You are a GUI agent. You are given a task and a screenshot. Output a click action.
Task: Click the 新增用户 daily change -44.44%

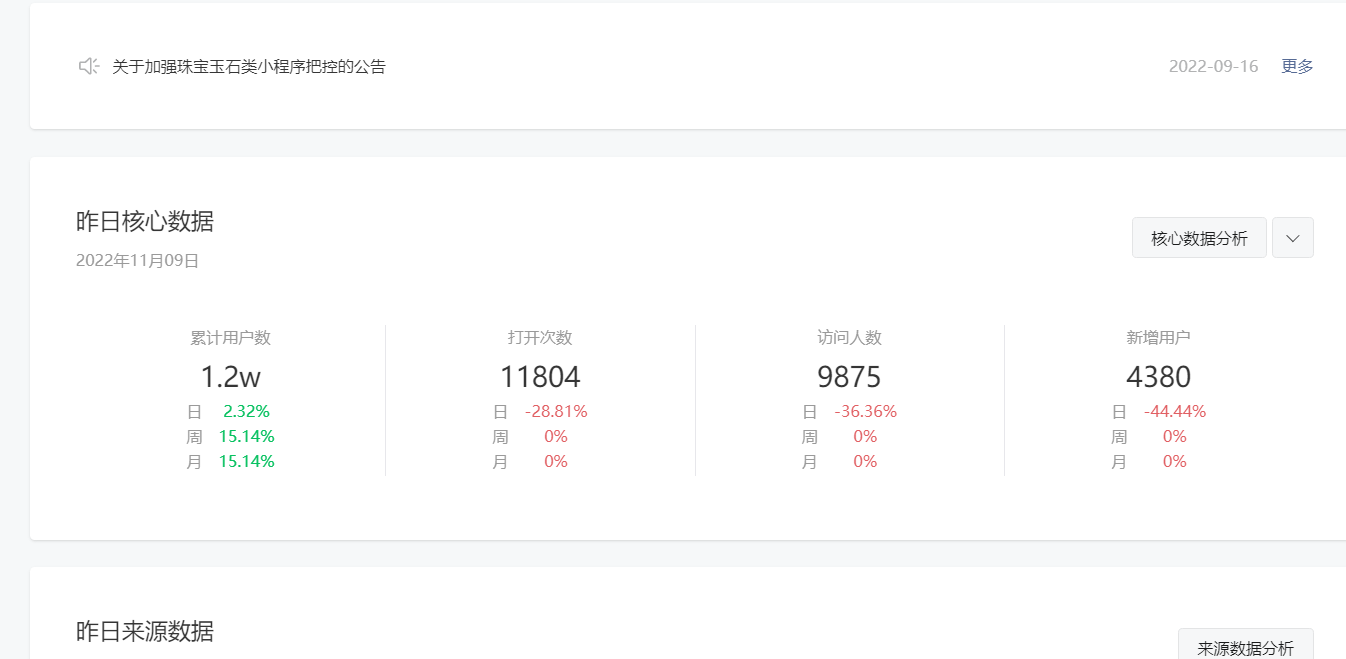(x=1174, y=411)
